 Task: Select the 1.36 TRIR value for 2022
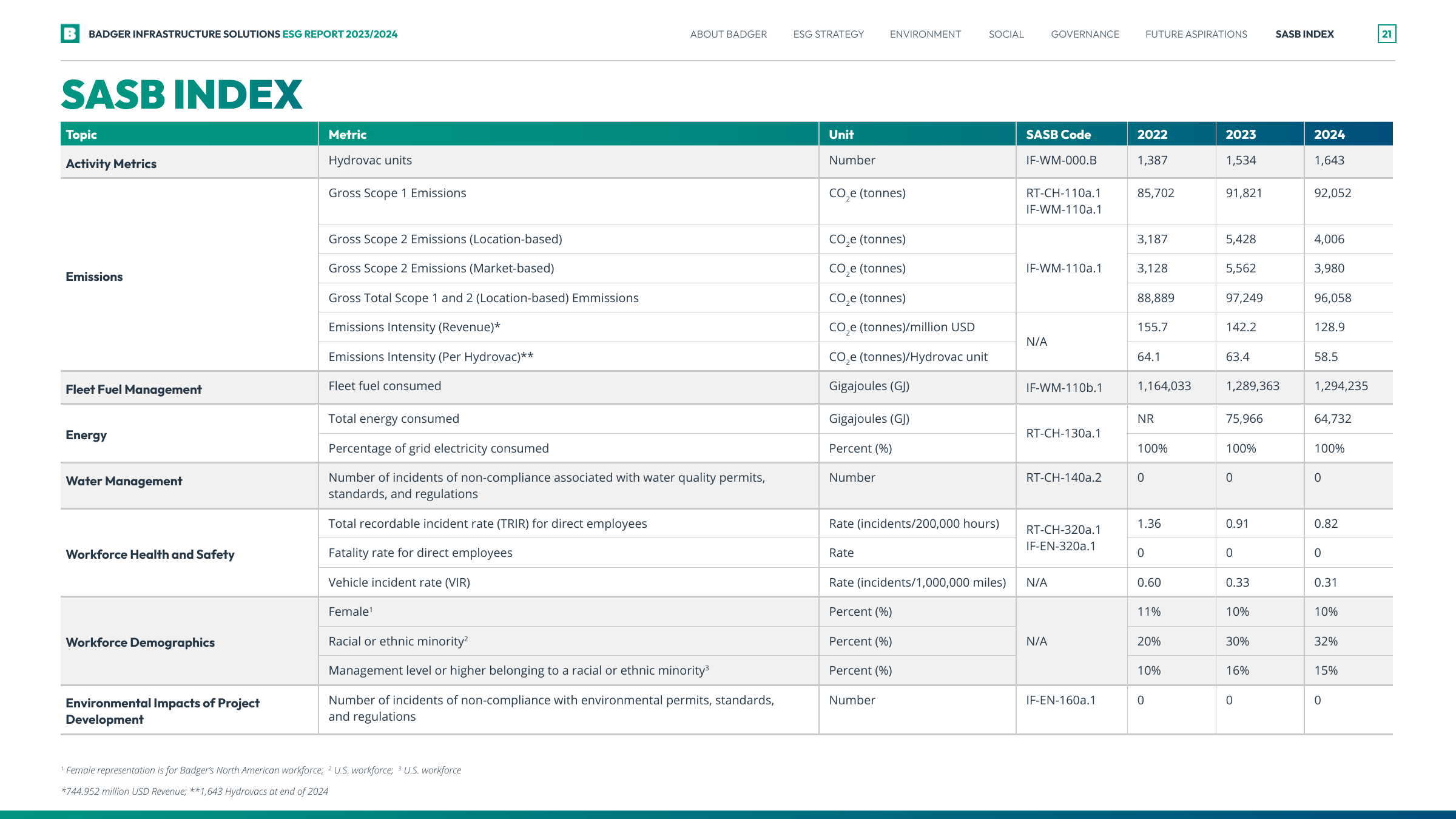1148,524
